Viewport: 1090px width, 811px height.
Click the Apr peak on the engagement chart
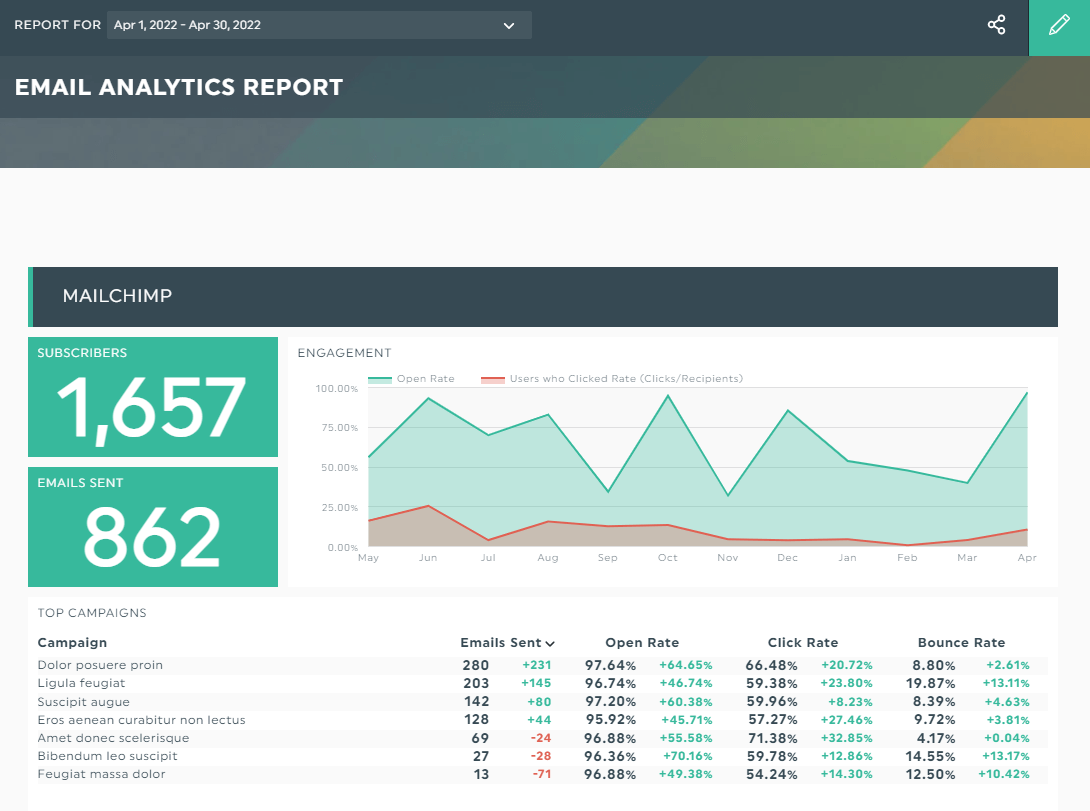pyautogui.click(x=1028, y=393)
